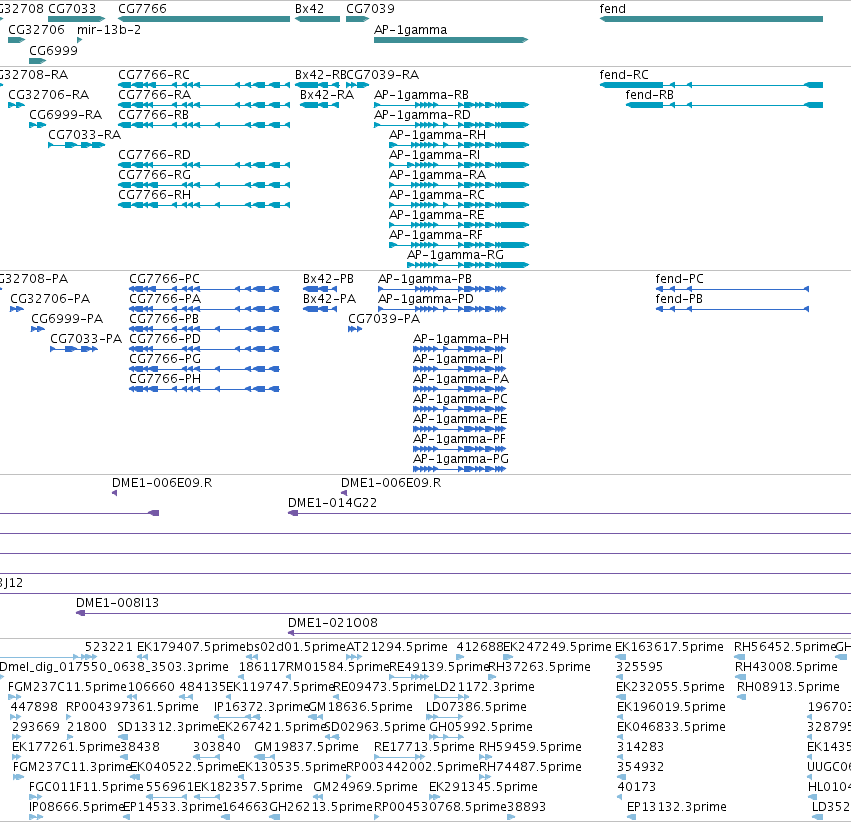The width and height of the screenshot is (851, 822).
Task: Select protein Bx42-PA label
Action: (x=329, y=299)
